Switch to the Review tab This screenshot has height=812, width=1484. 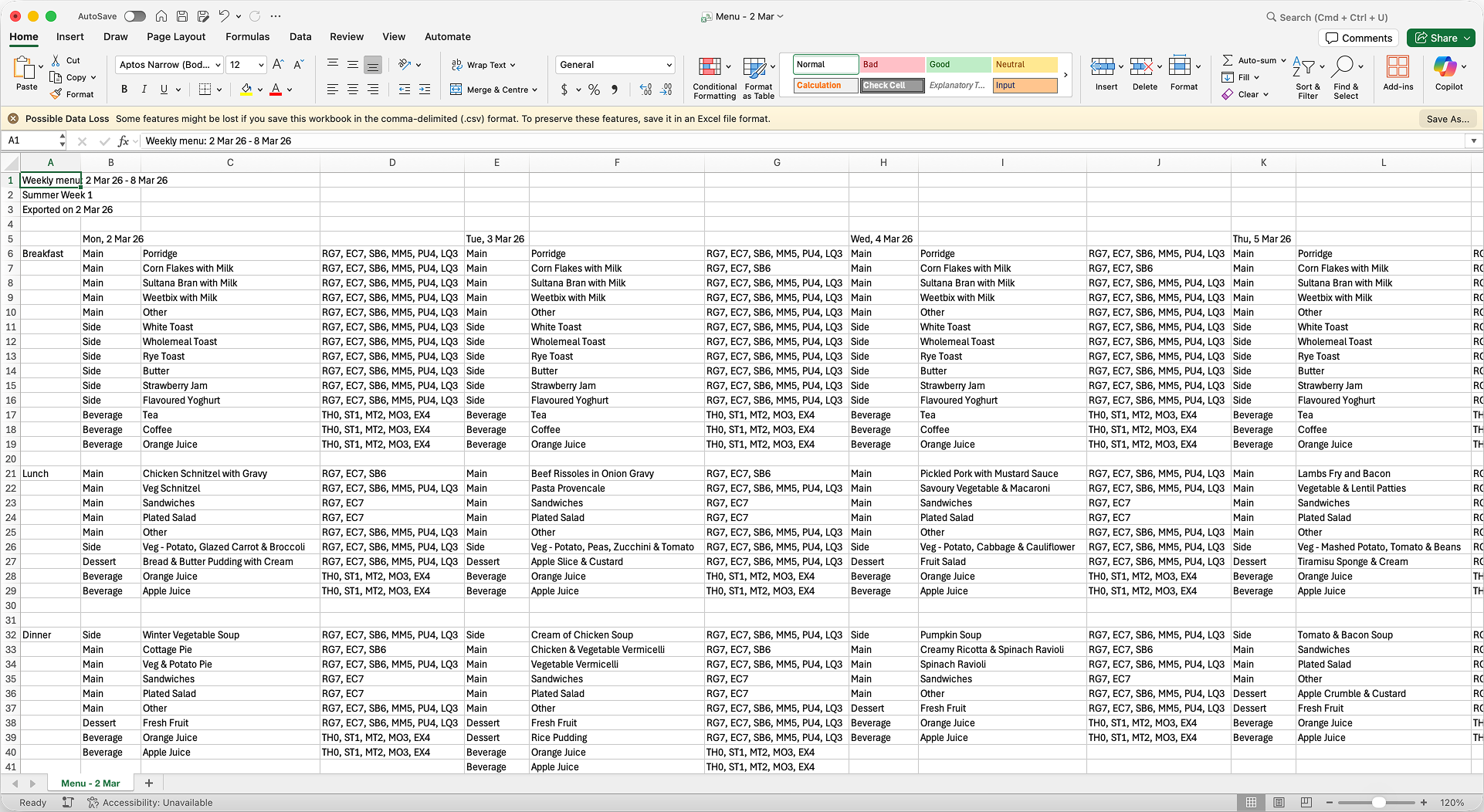(x=346, y=36)
